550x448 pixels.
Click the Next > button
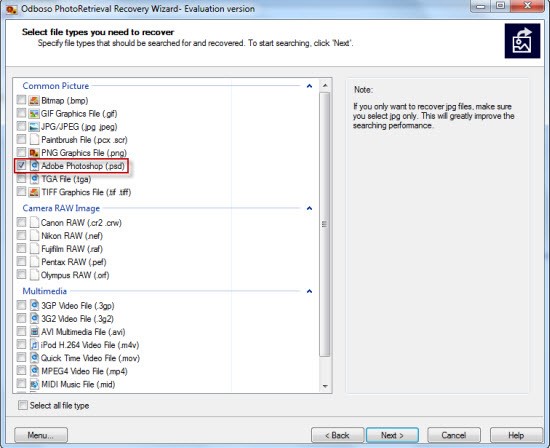[x=392, y=435]
